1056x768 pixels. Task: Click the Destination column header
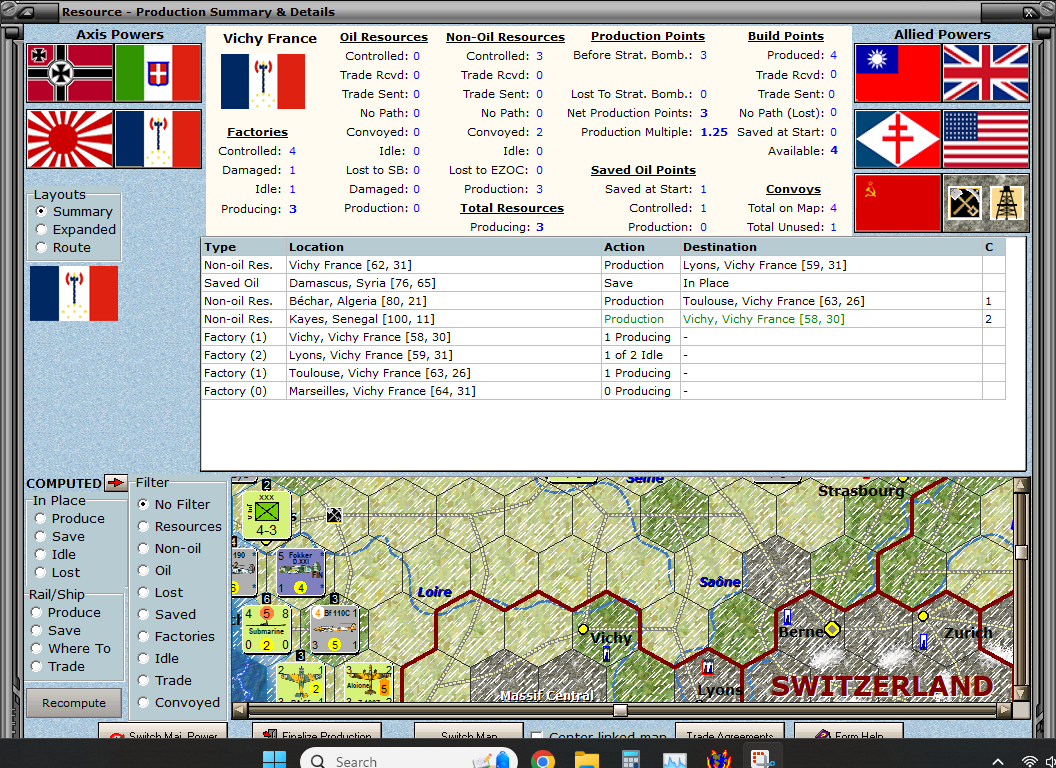831,247
